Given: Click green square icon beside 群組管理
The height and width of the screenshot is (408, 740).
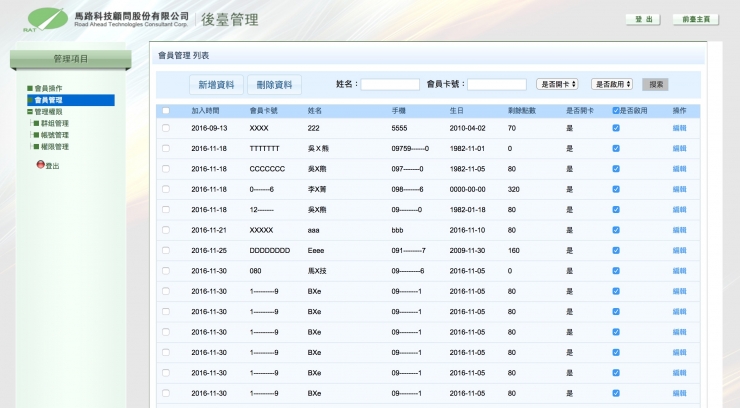Looking at the screenshot, I should [x=35, y=124].
